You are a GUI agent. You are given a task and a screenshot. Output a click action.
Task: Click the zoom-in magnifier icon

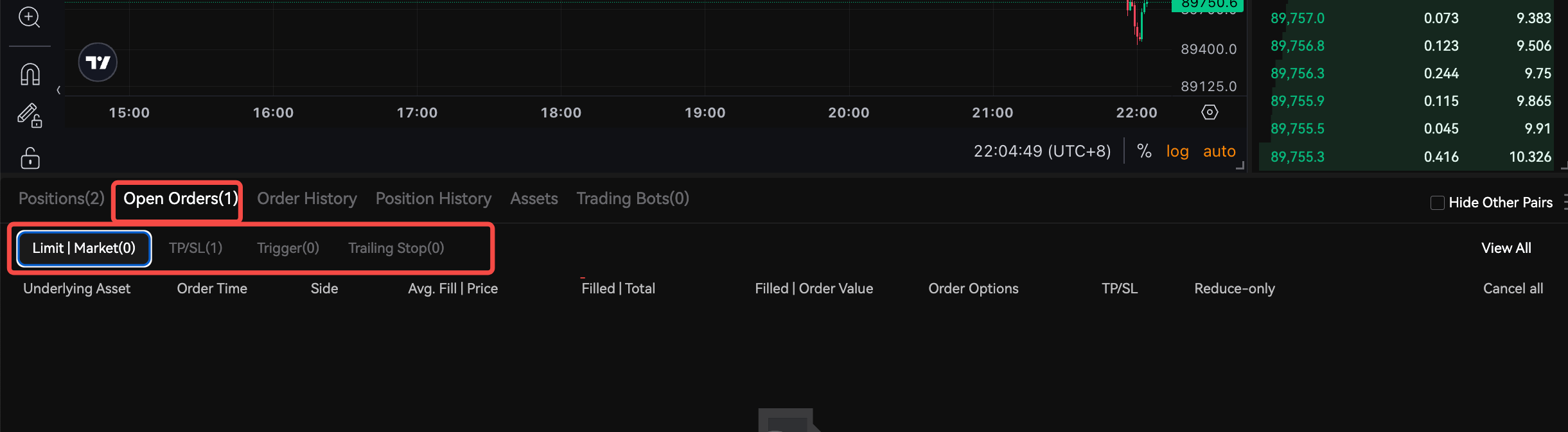(x=30, y=17)
